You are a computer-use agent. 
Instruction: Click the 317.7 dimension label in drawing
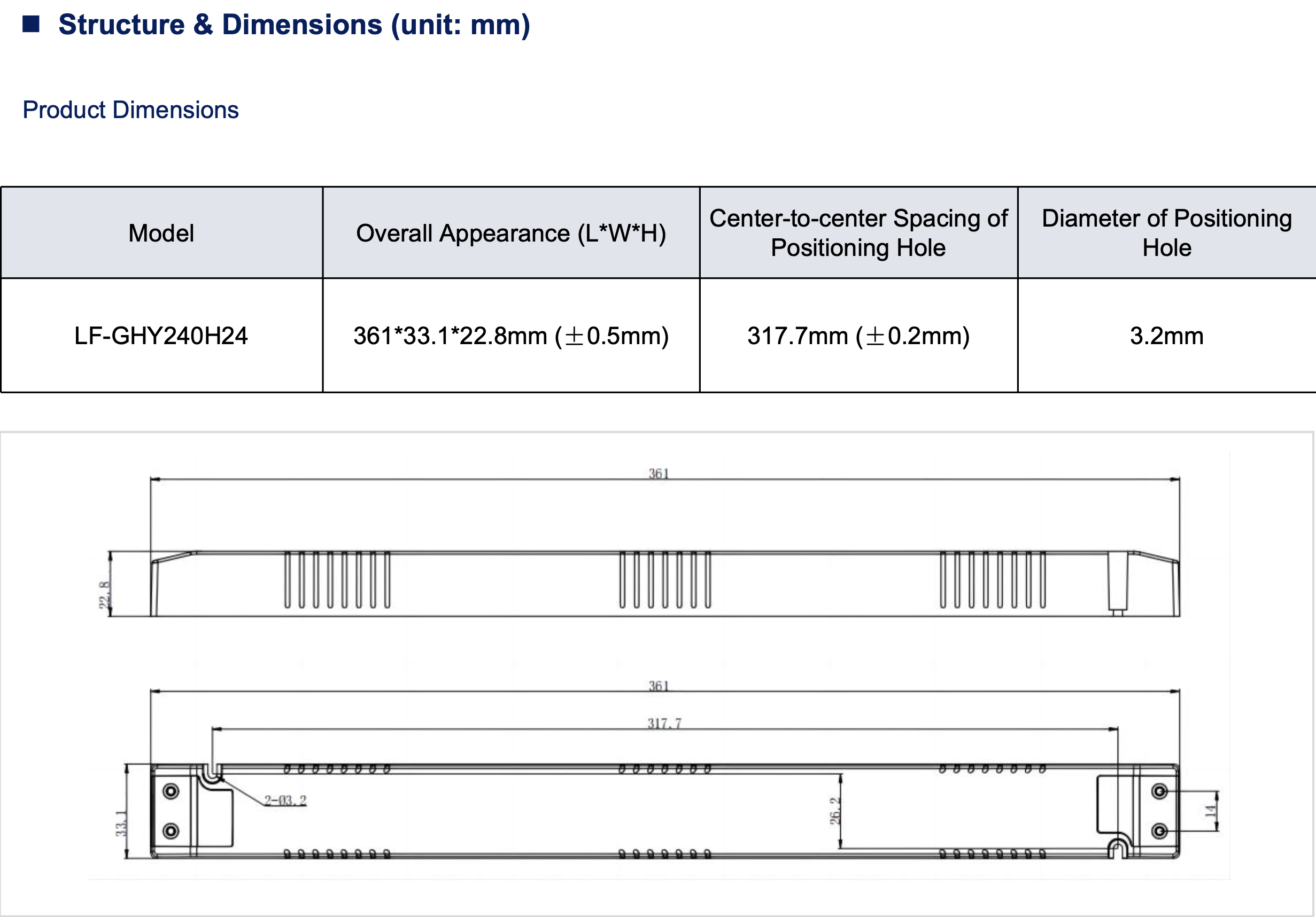click(x=664, y=723)
